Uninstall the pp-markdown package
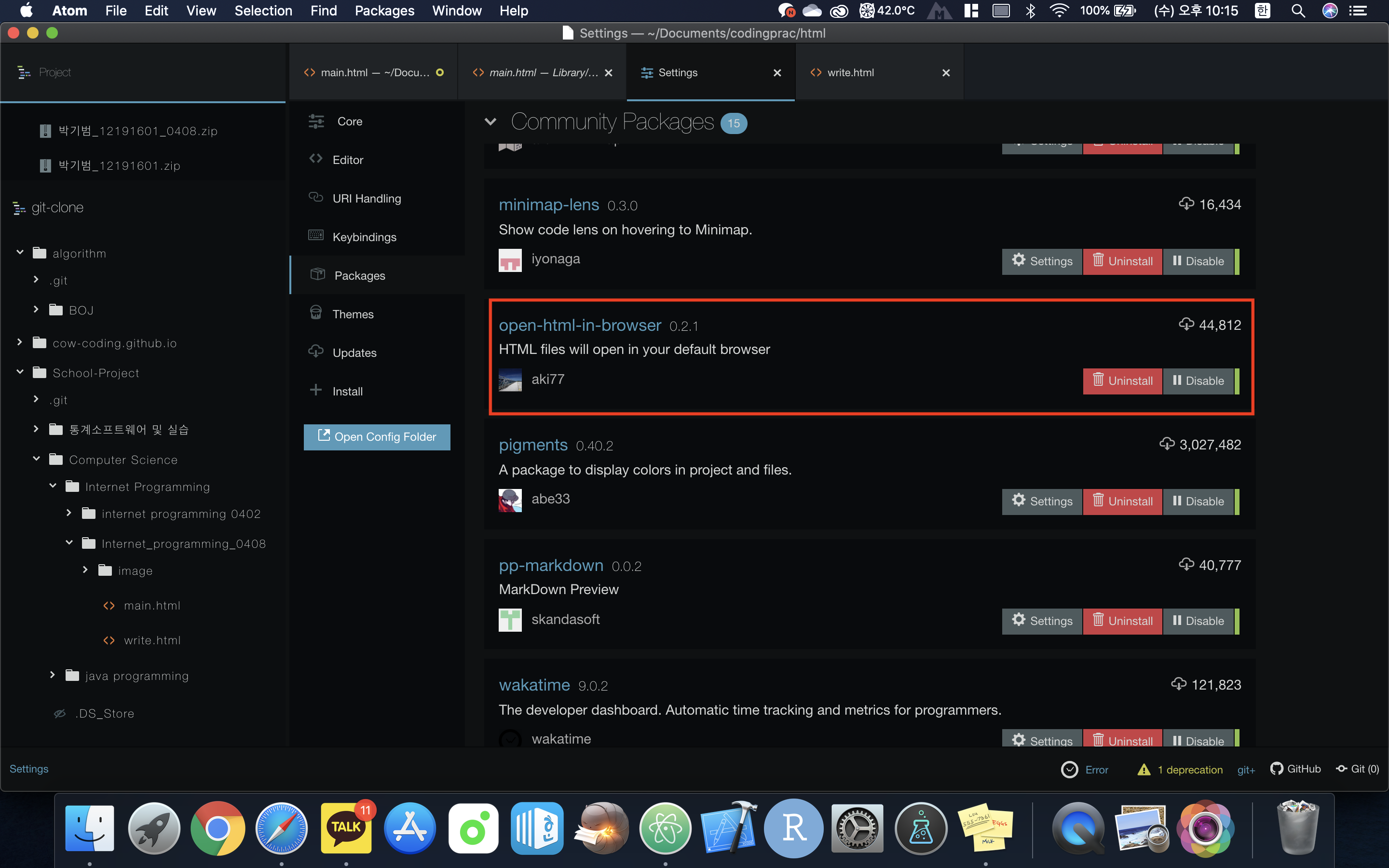 [x=1122, y=621]
